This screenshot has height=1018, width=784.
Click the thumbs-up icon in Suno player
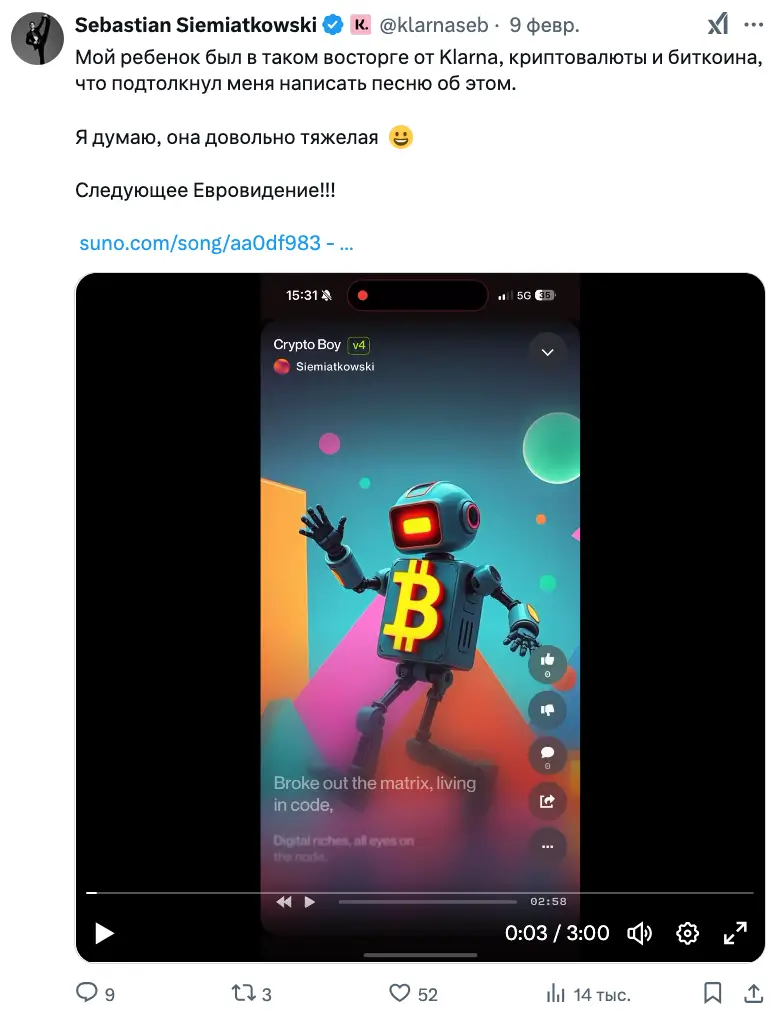(547, 660)
